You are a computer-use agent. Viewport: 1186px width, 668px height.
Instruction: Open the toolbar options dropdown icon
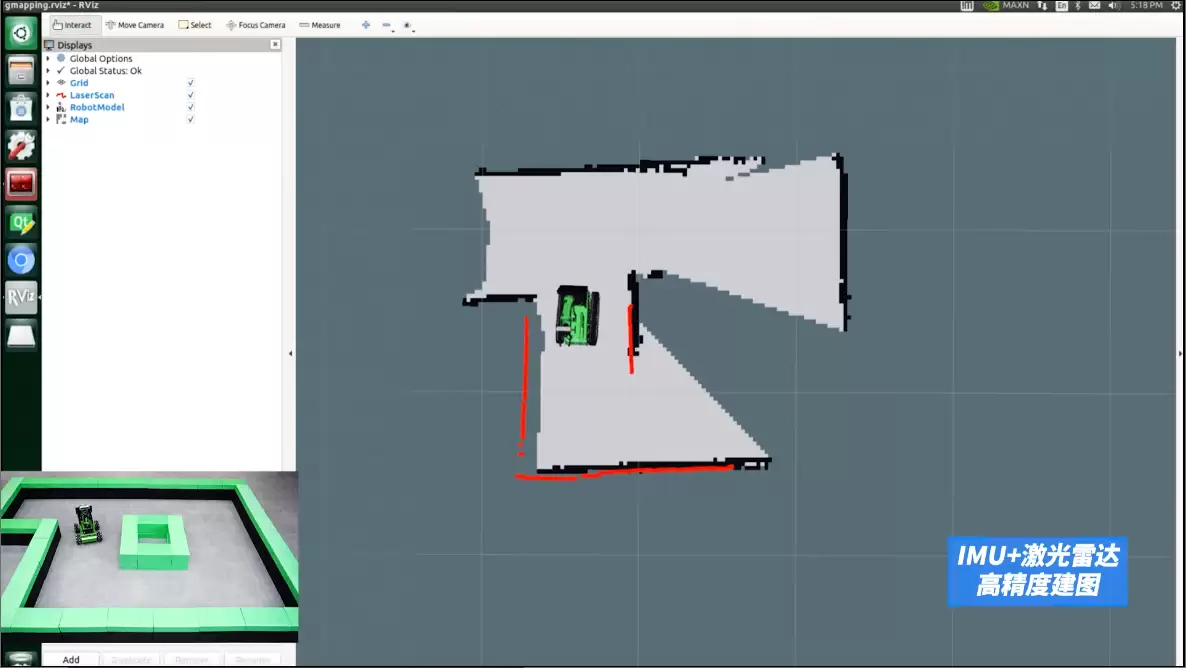pos(408,26)
